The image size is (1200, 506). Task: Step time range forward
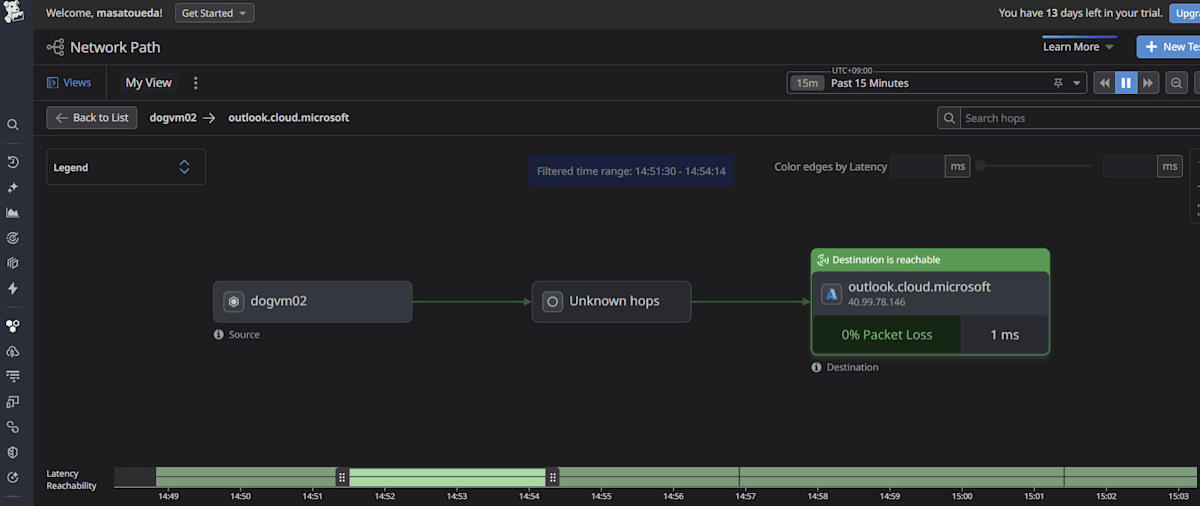coord(1148,83)
